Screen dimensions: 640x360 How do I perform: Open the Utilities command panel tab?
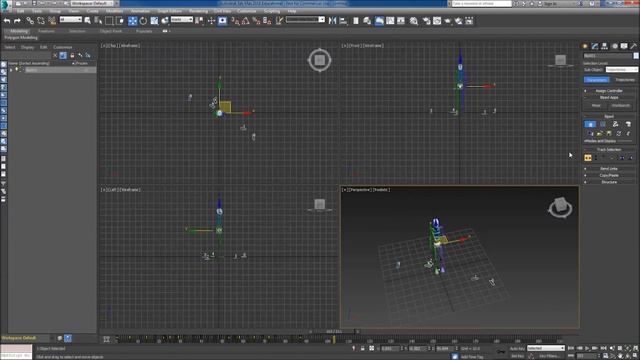coord(633,46)
